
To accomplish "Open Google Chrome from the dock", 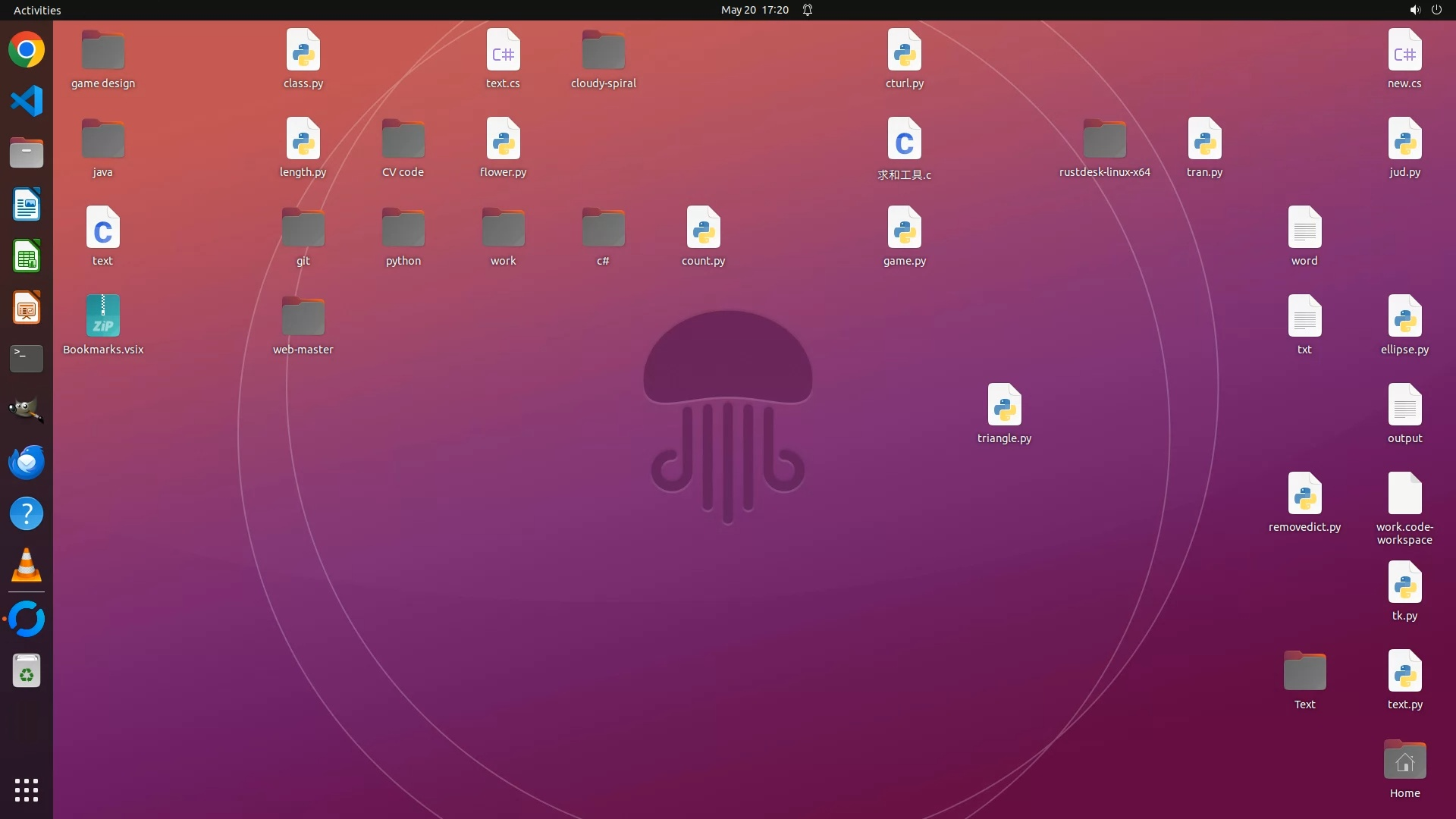I will tap(27, 50).
